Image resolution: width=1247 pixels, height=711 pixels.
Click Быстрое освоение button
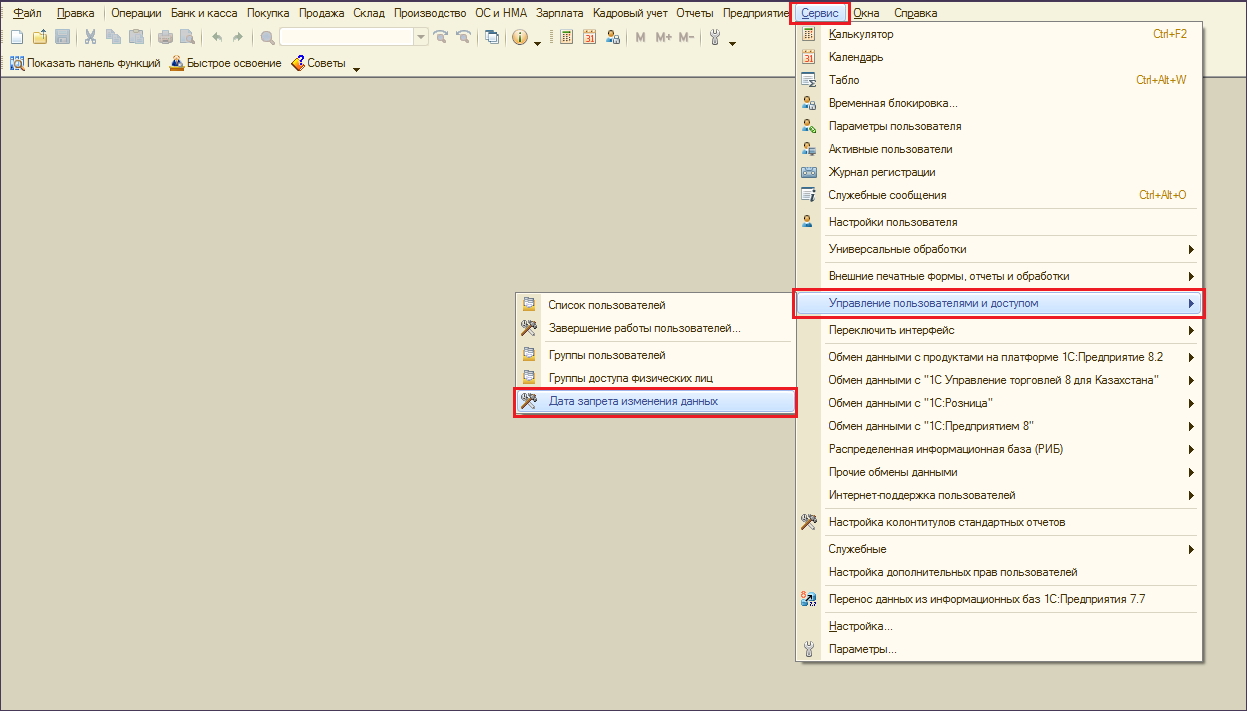(226, 64)
